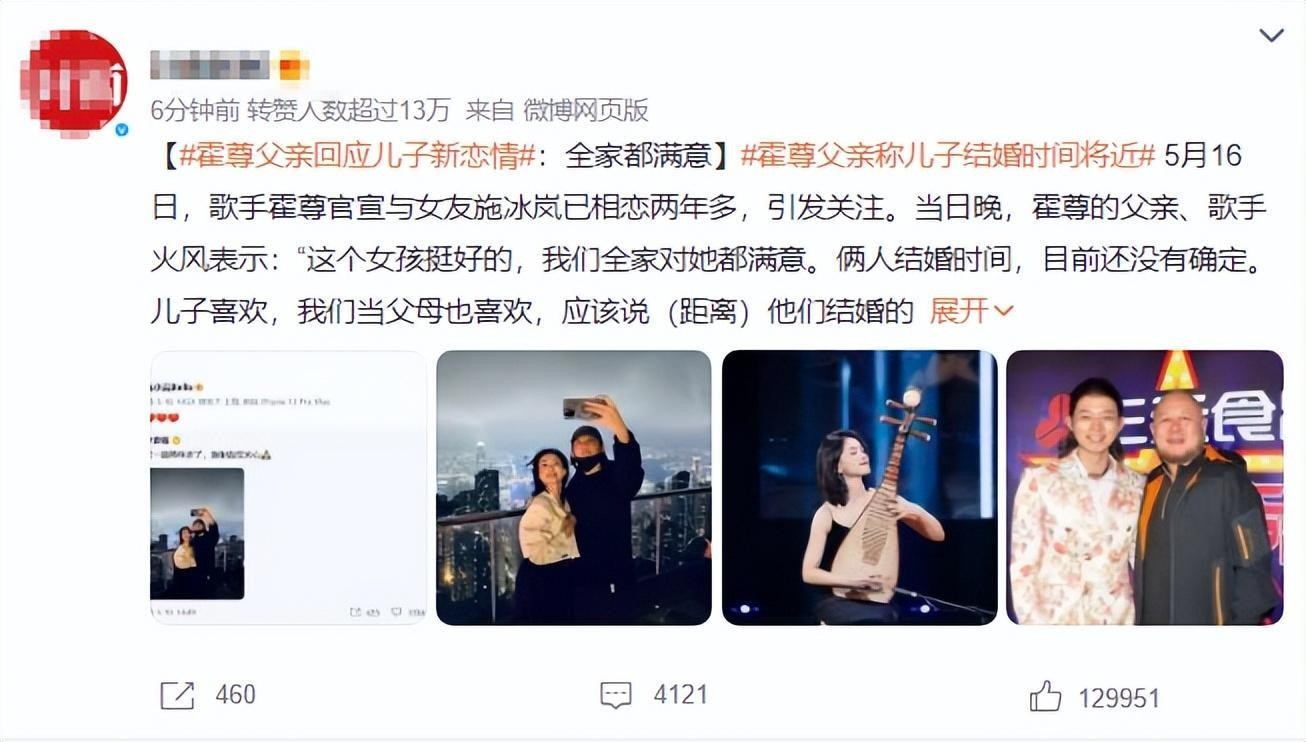Open the post options chevron menu
This screenshot has width=1306, height=742.
click(x=1271, y=36)
